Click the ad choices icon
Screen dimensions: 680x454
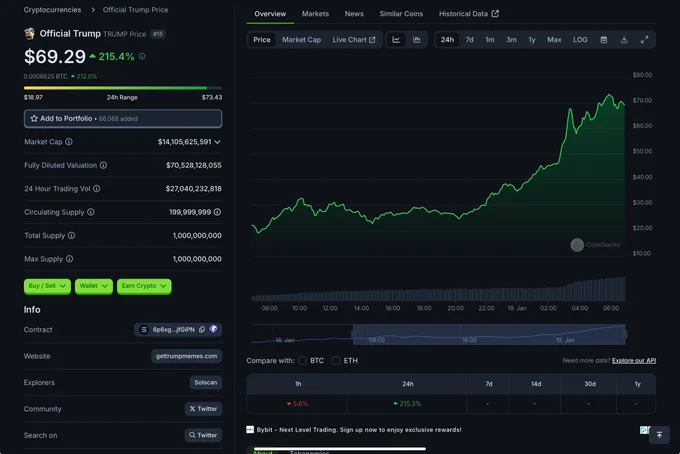[644, 430]
